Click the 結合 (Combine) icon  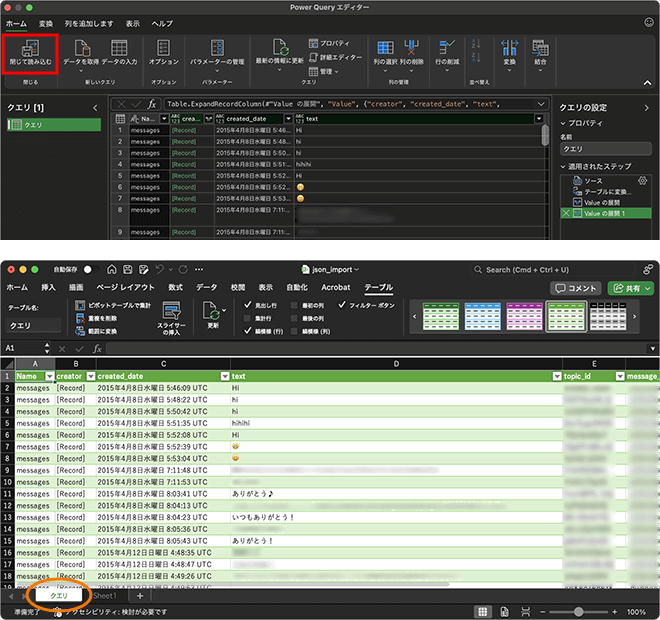point(540,48)
